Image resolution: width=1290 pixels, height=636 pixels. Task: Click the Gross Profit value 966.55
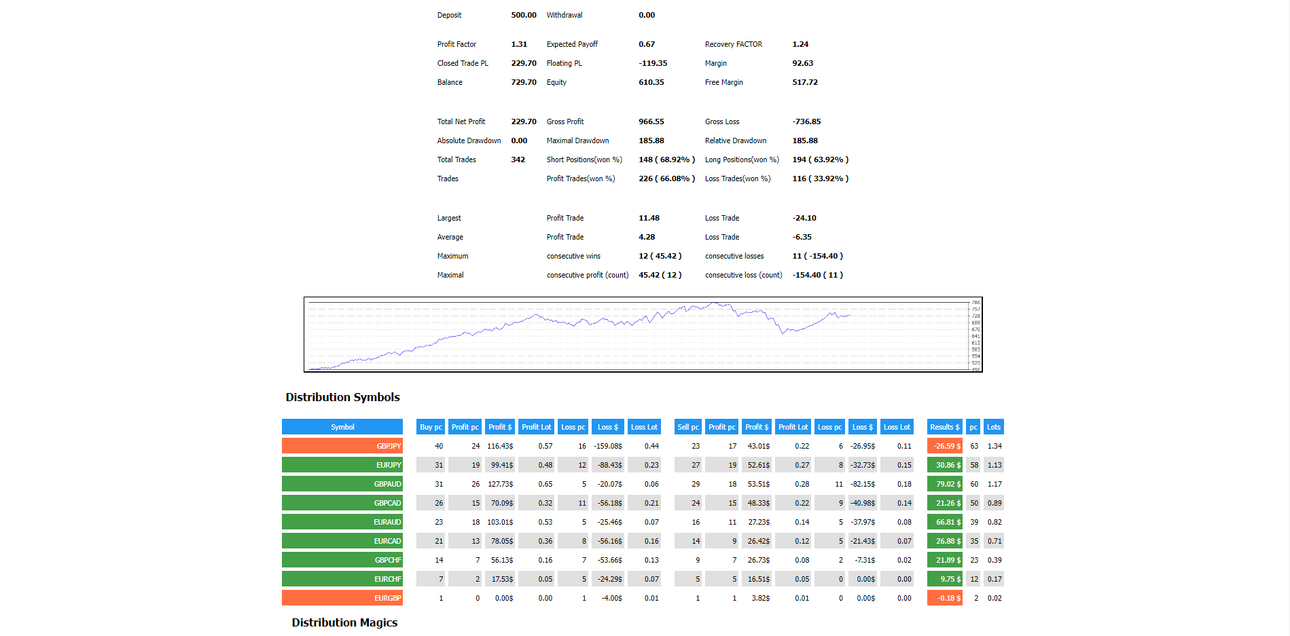point(651,121)
